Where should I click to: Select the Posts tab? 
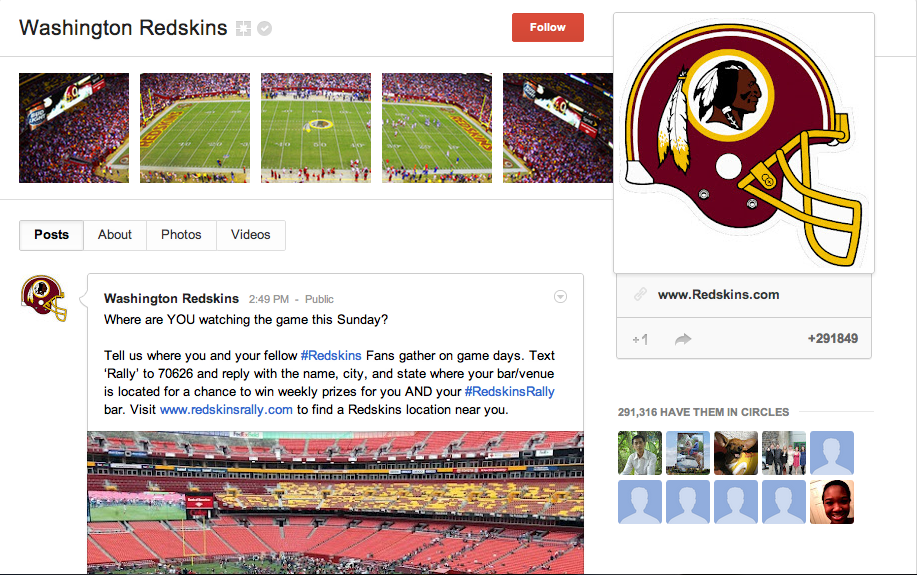coord(51,235)
